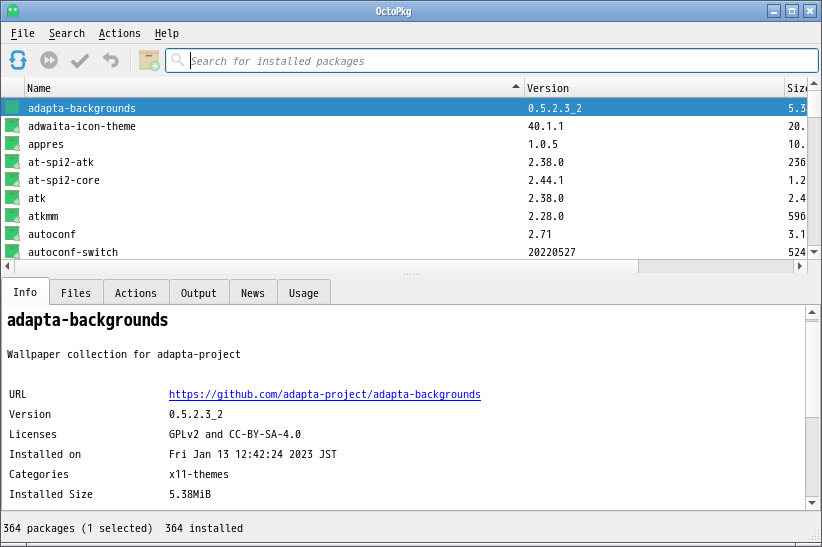Click the adapta-backgrounds package status icon
This screenshot has height=547, width=822.
coord(12,108)
